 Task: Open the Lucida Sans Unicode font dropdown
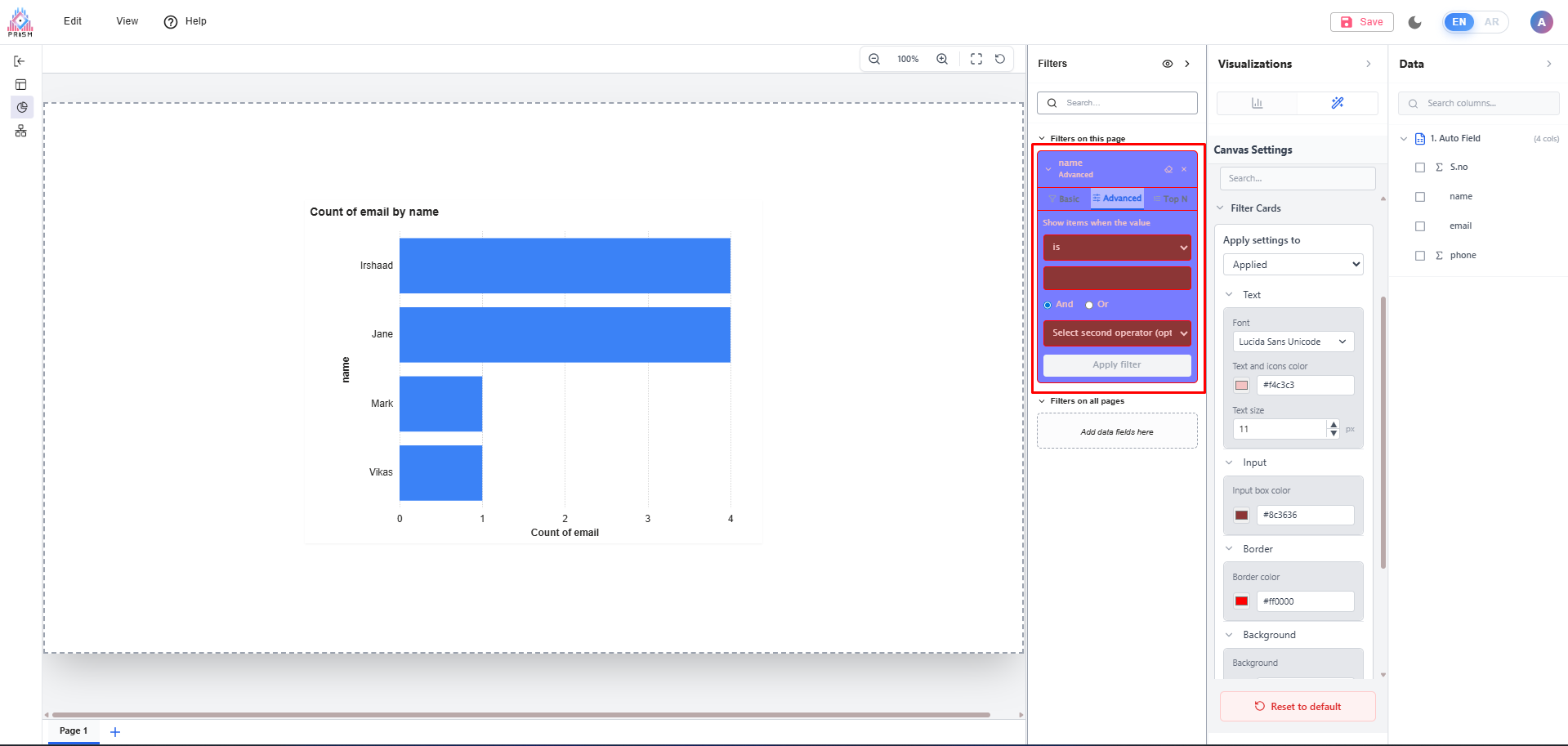point(1293,342)
